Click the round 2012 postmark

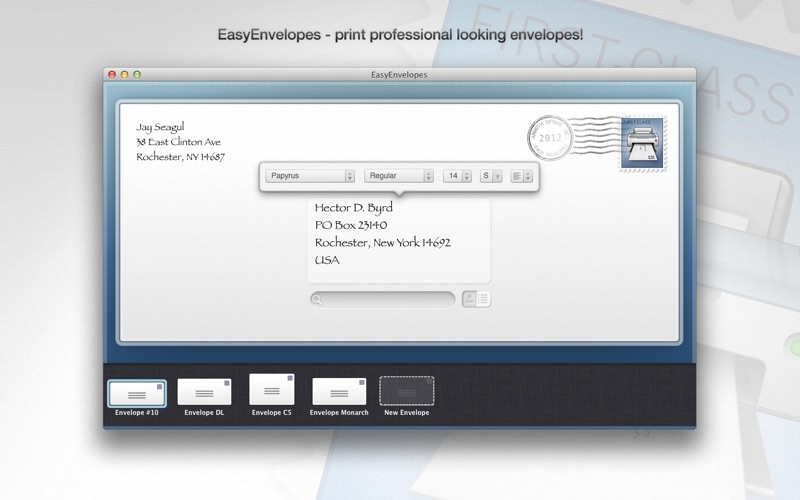tap(550, 138)
